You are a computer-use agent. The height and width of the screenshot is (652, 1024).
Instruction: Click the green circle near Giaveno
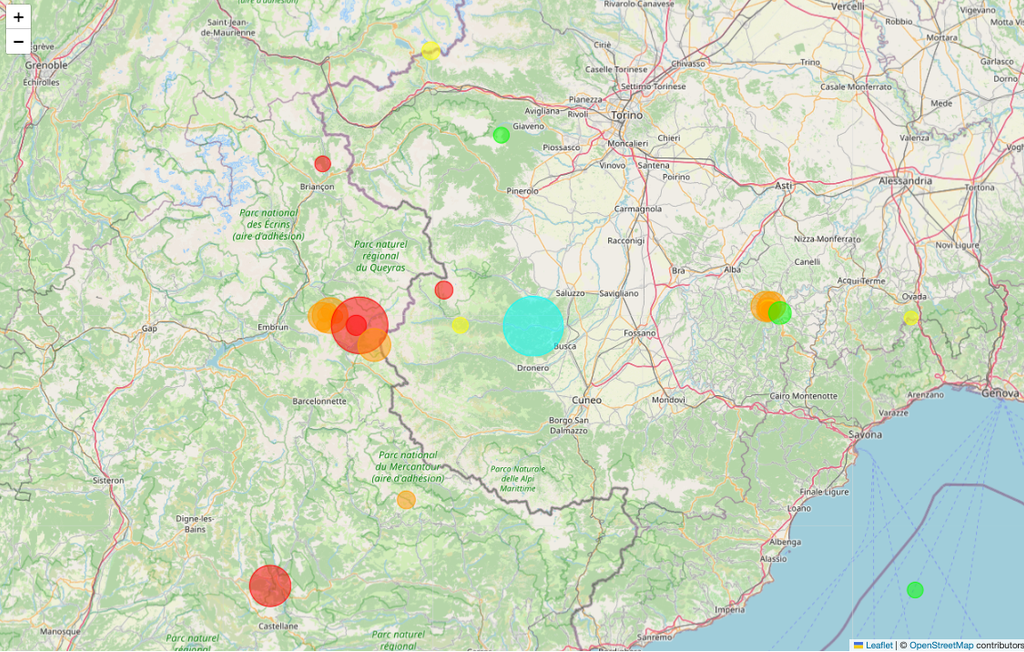(x=501, y=135)
